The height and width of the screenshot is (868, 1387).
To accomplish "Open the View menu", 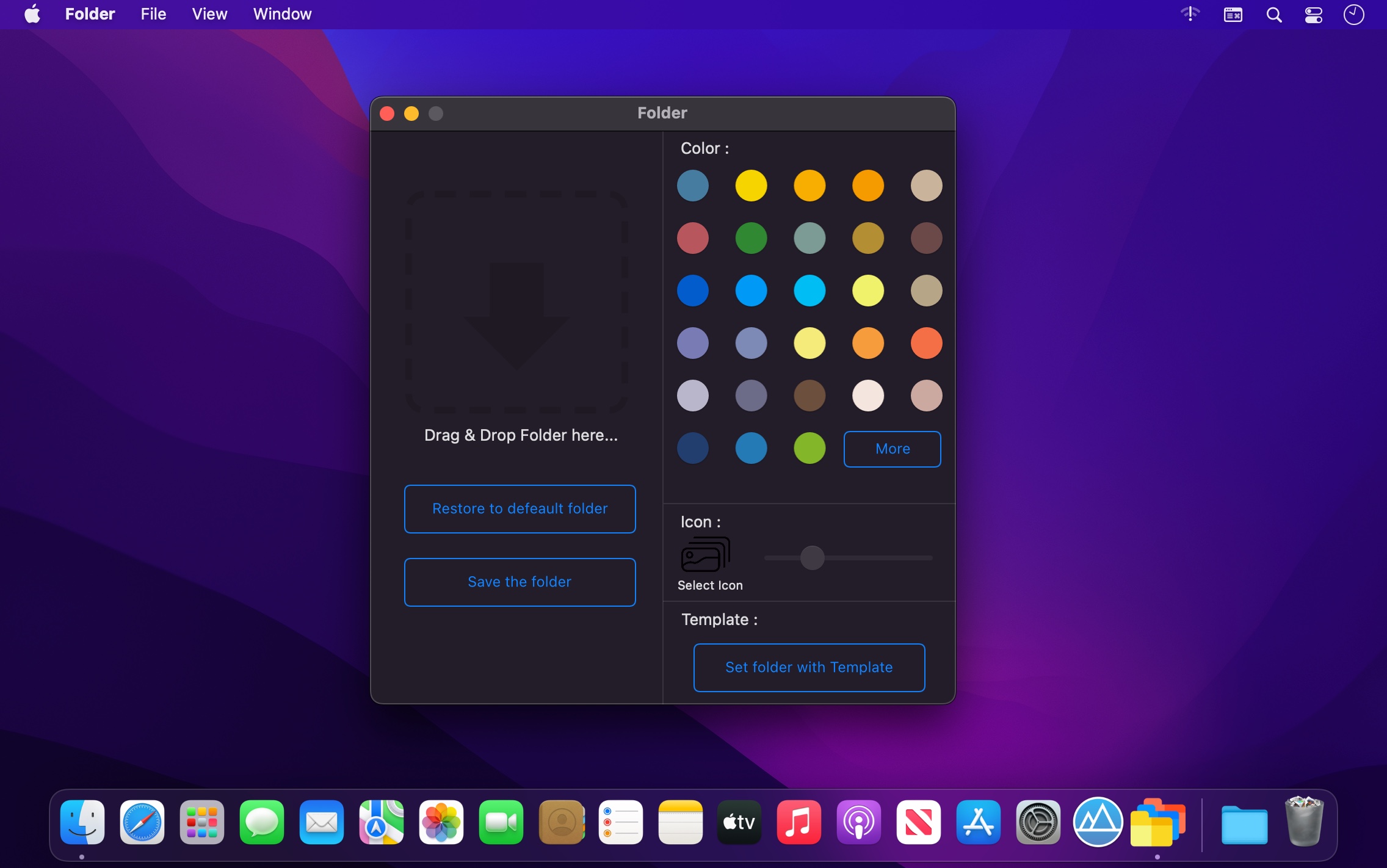I will tap(209, 14).
